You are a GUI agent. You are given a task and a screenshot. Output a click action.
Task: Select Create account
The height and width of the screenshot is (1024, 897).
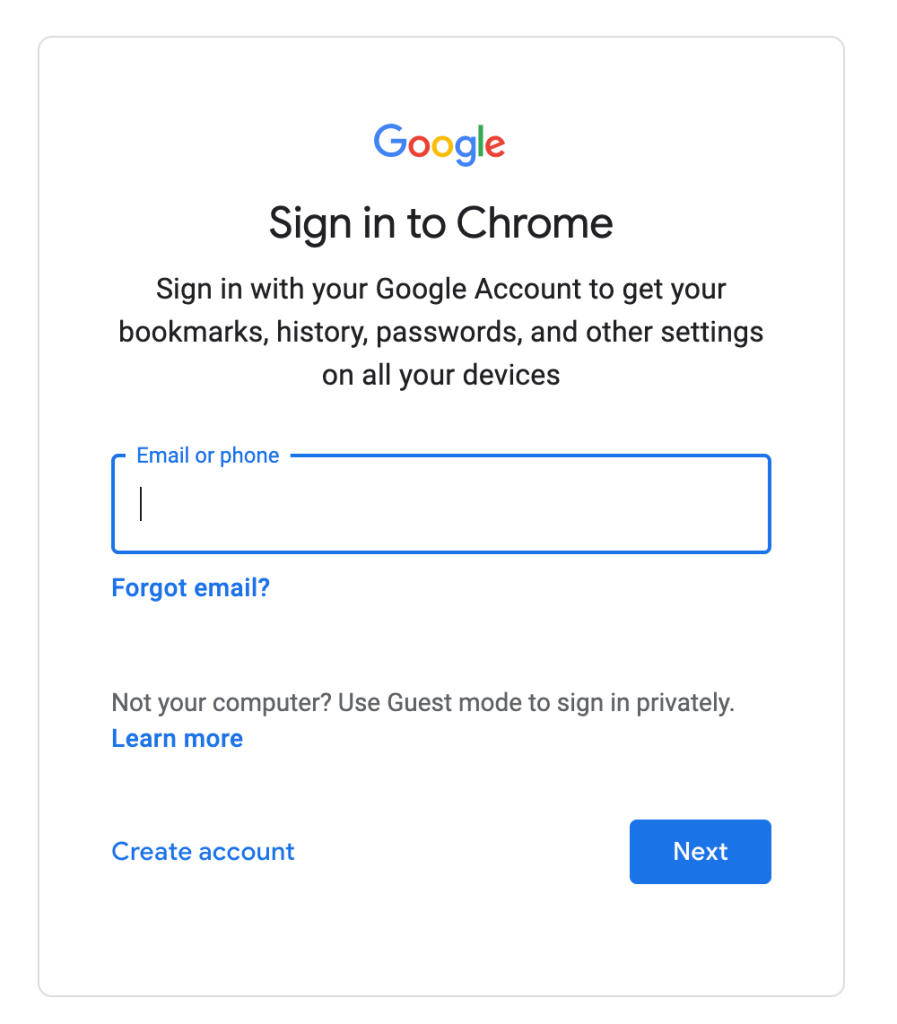[203, 852]
